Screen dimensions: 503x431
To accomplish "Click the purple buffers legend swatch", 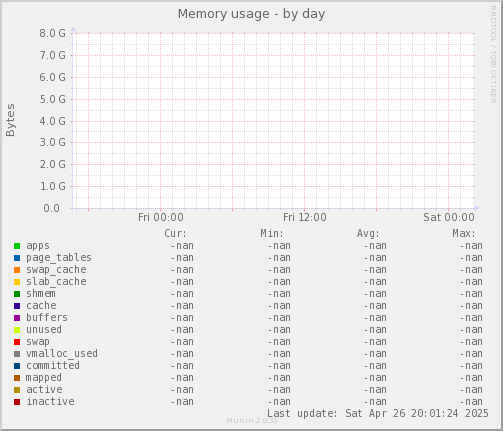I will pyautogui.click(x=17, y=318).
